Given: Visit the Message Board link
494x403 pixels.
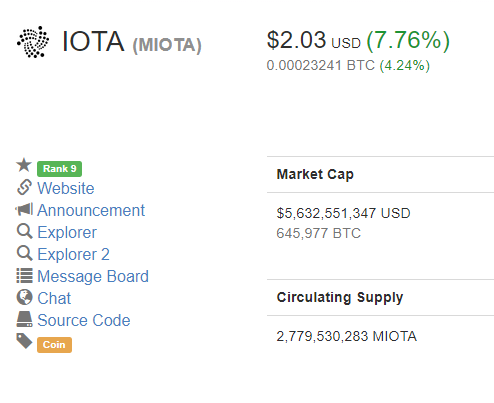Looking at the screenshot, I should [x=93, y=276].
